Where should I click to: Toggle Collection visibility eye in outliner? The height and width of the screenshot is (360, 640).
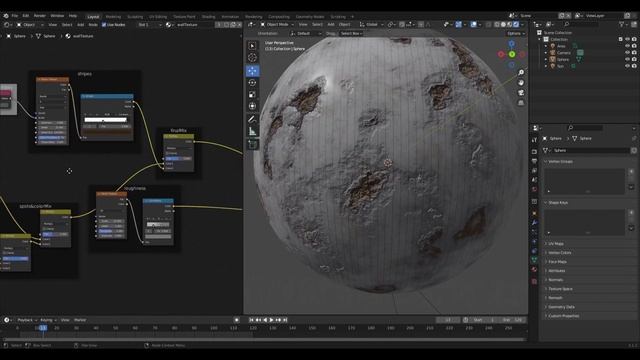click(627, 39)
